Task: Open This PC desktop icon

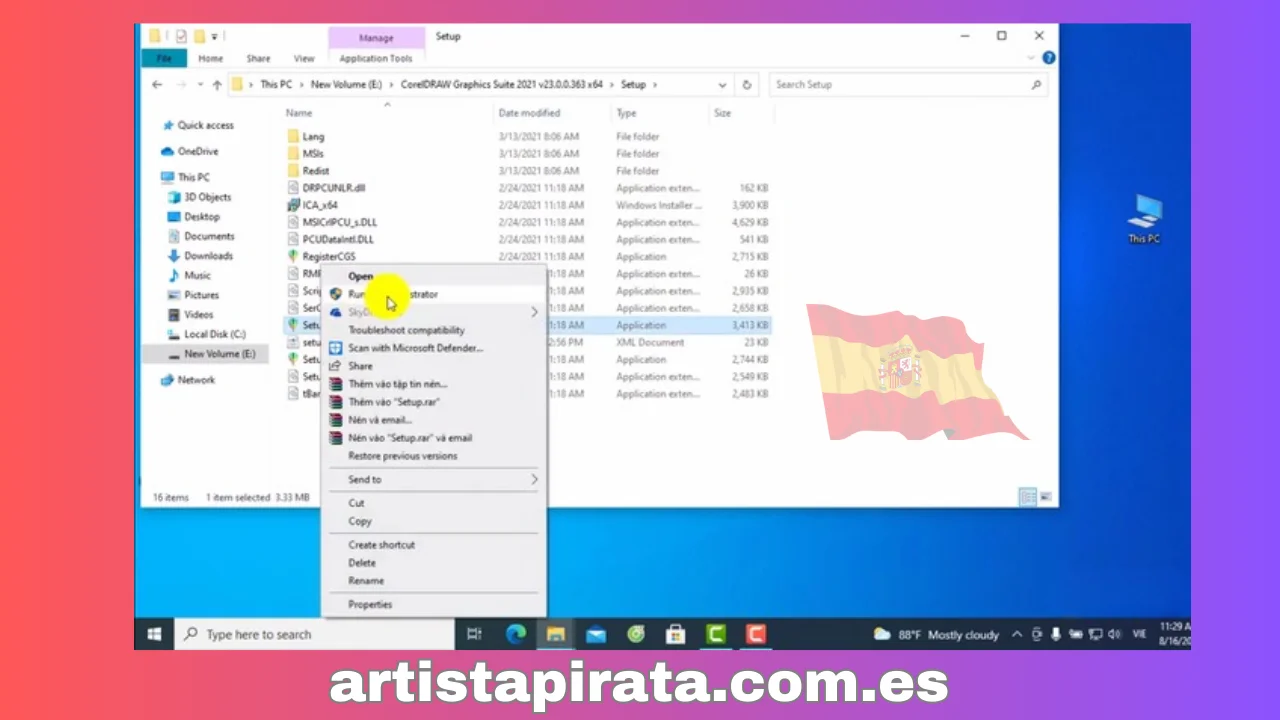Action: (1144, 219)
